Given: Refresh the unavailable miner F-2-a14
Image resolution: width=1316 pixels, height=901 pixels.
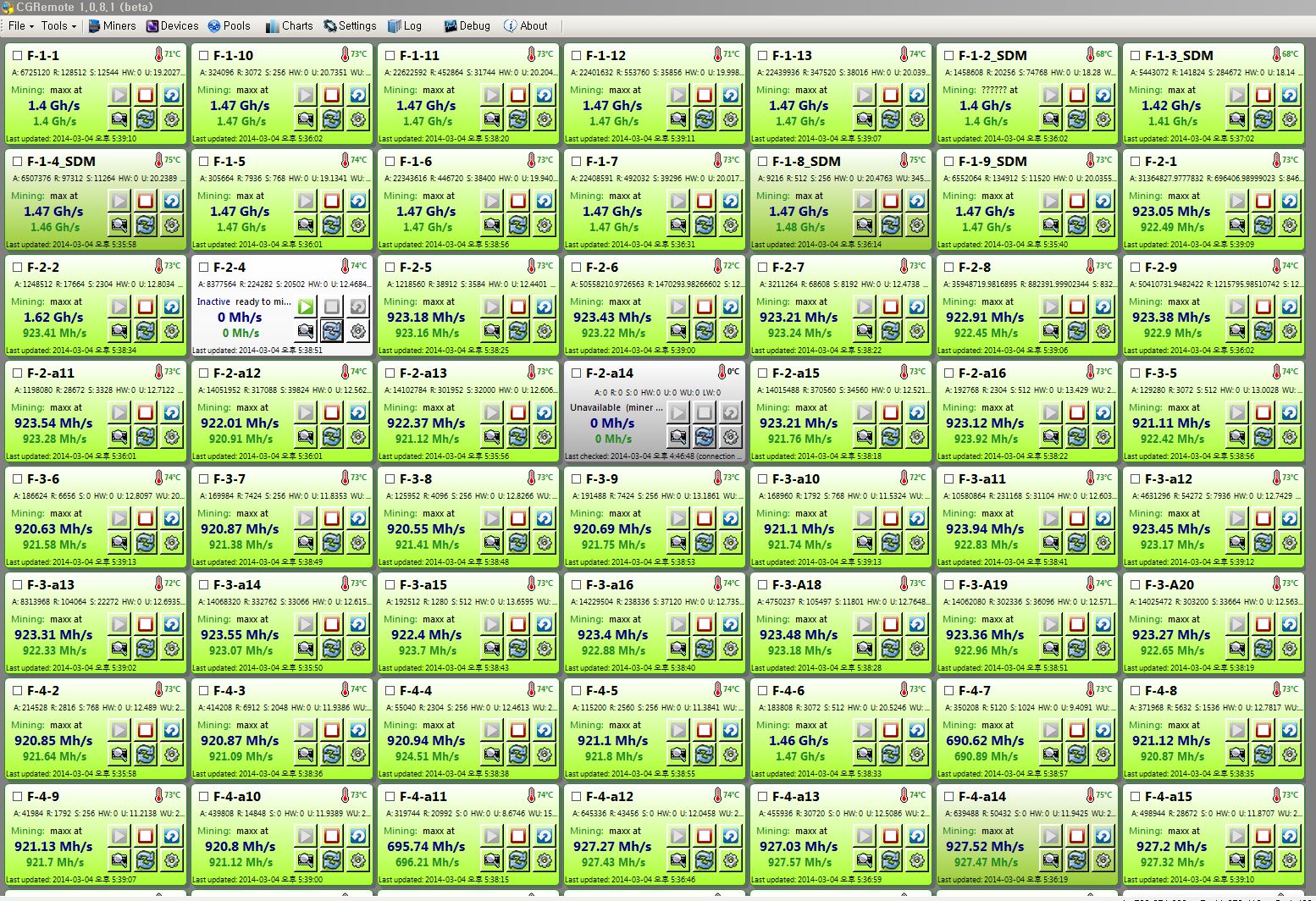Looking at the screenshot, I should click(x=705, y=437).
